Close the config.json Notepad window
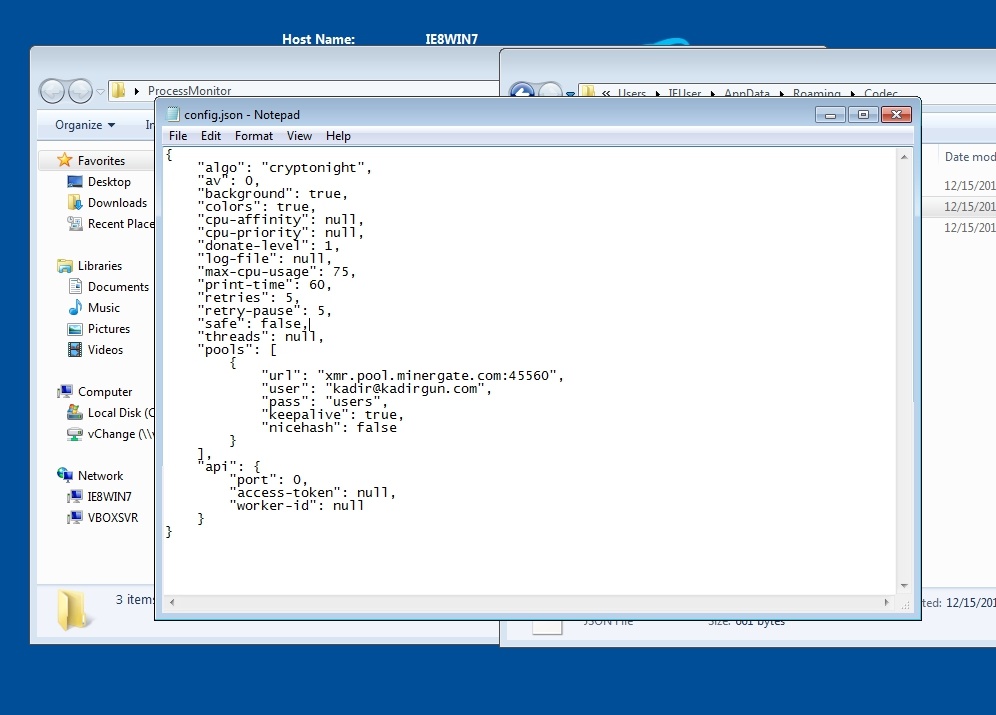Viewport: 996px width, 715px height. click(x=896, y=114)
